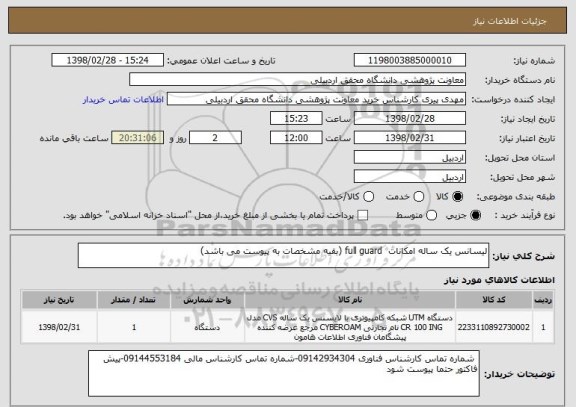Select the خدمت radio button
576x407 pixels.
pos(419,197)
